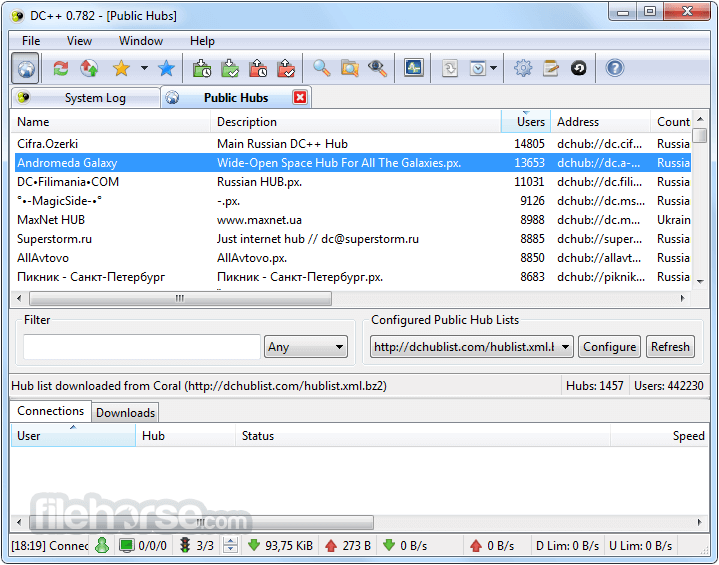Select the Пикник - Санкт-Петербург hub row

pos(353,277)
